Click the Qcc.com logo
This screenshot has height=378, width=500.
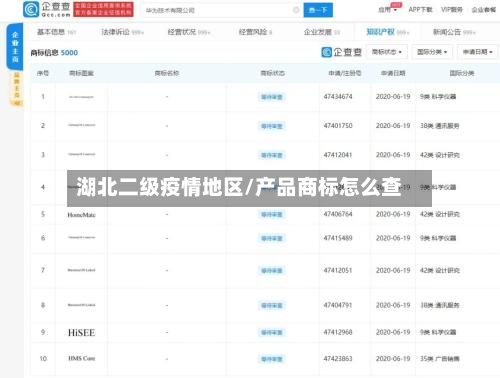tap(47, 9)
